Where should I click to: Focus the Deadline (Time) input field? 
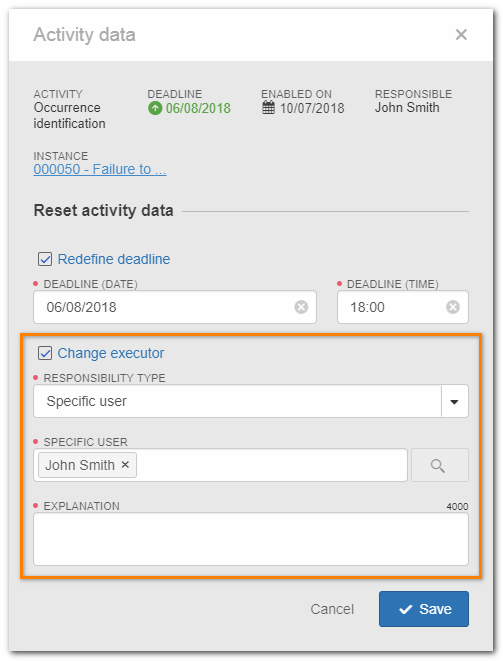tap(403, 307)
